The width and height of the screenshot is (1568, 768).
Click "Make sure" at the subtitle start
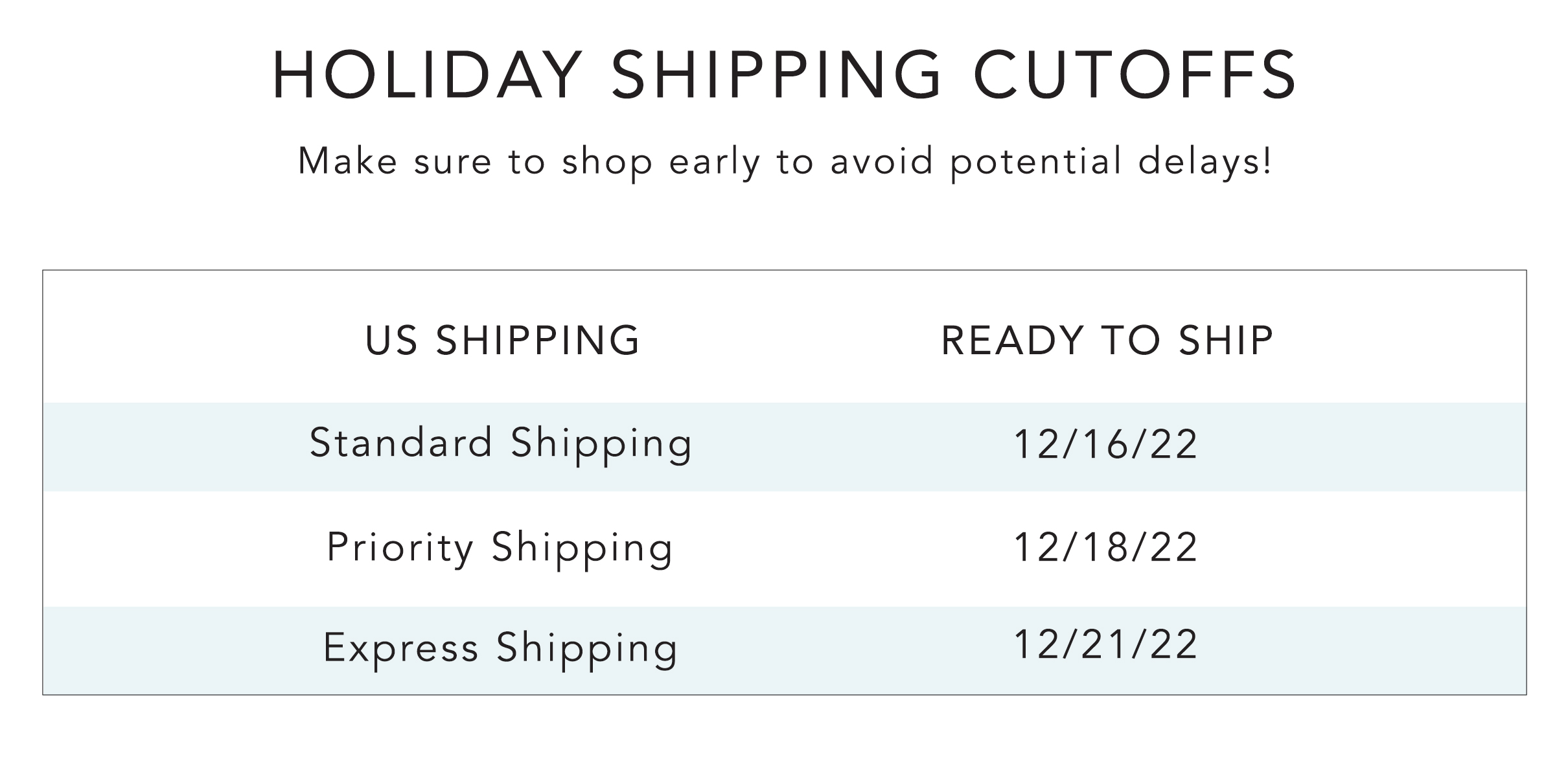coord(395,161)
